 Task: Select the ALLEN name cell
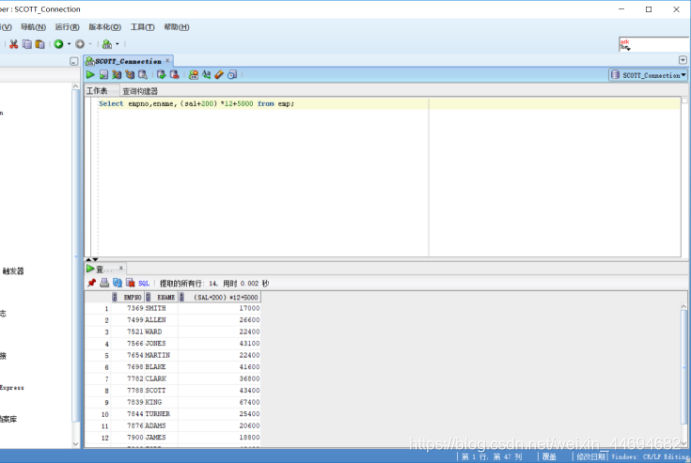161,320
